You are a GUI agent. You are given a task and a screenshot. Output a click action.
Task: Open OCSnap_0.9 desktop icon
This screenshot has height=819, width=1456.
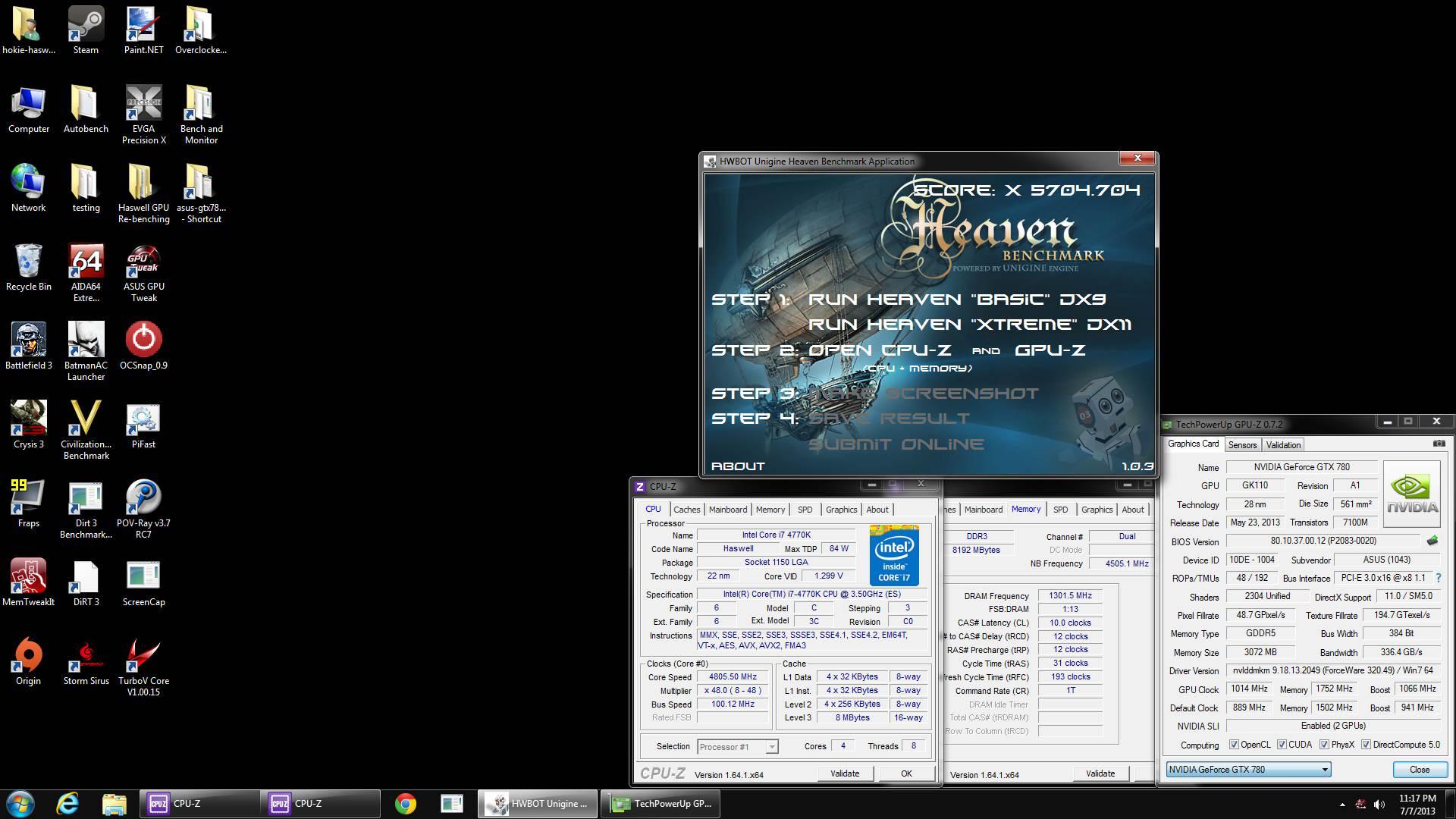tap(143, 345)
